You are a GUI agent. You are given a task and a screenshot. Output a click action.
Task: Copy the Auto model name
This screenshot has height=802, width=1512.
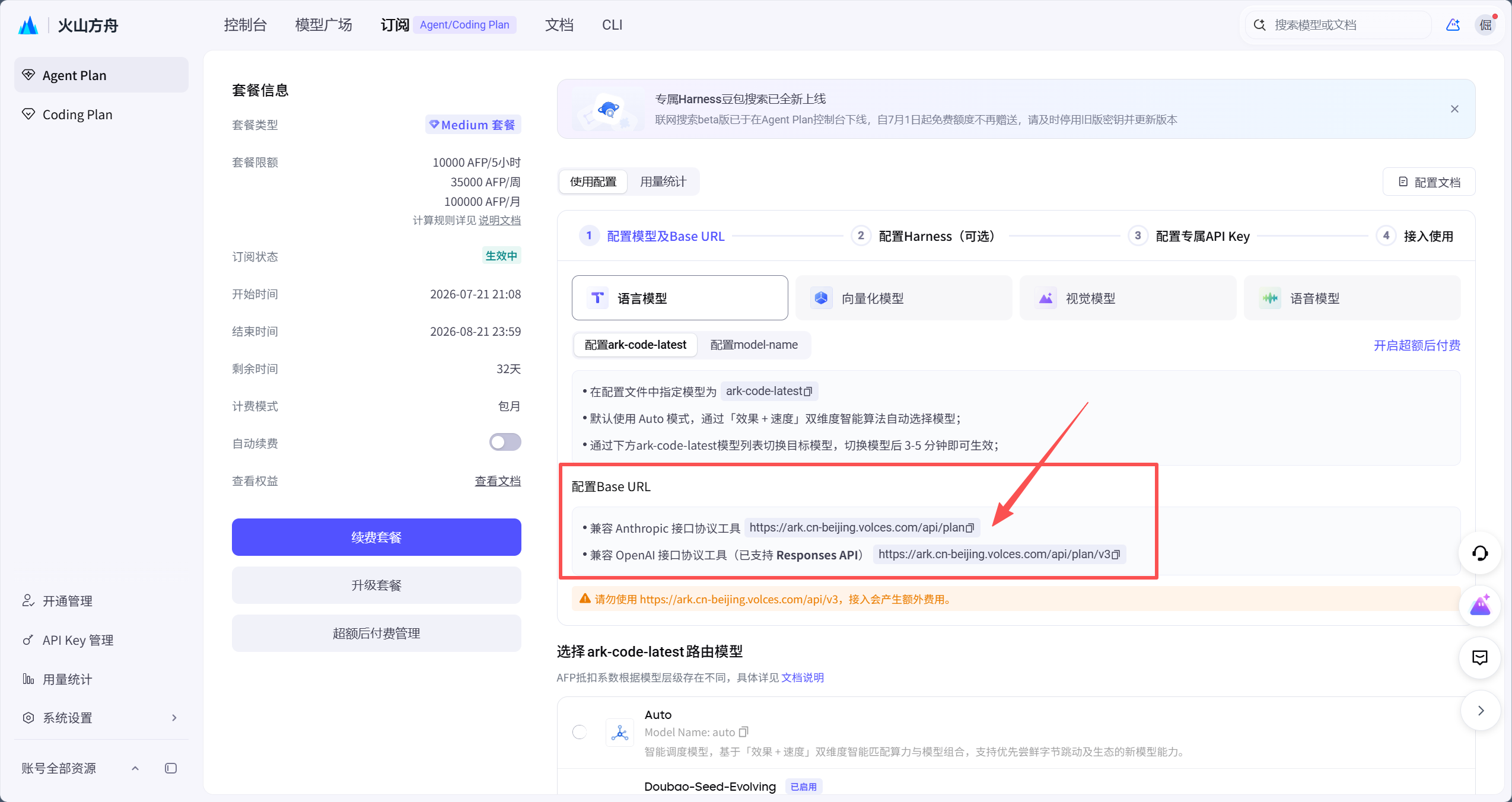pos(744,732)
